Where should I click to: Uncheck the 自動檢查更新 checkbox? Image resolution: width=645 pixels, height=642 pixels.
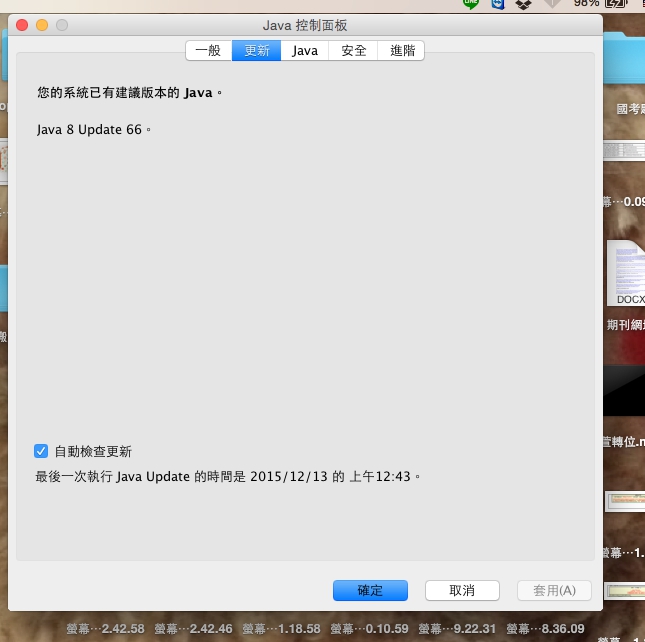coord(41,451)
